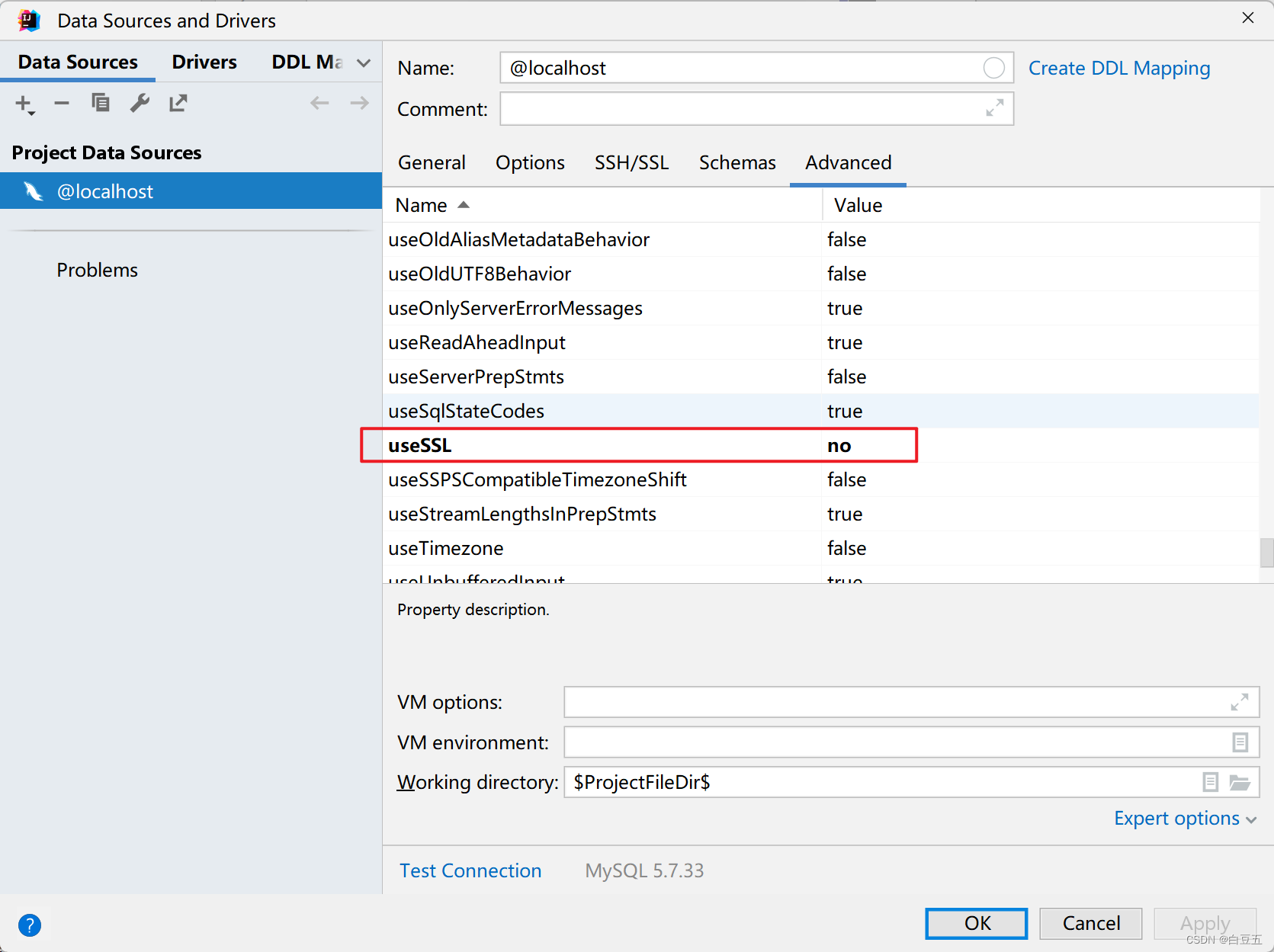The width and height of the screenshot is (1274, 952).
Task: Click the Project Data Sources heading
Action: click(x=107, y=152)
